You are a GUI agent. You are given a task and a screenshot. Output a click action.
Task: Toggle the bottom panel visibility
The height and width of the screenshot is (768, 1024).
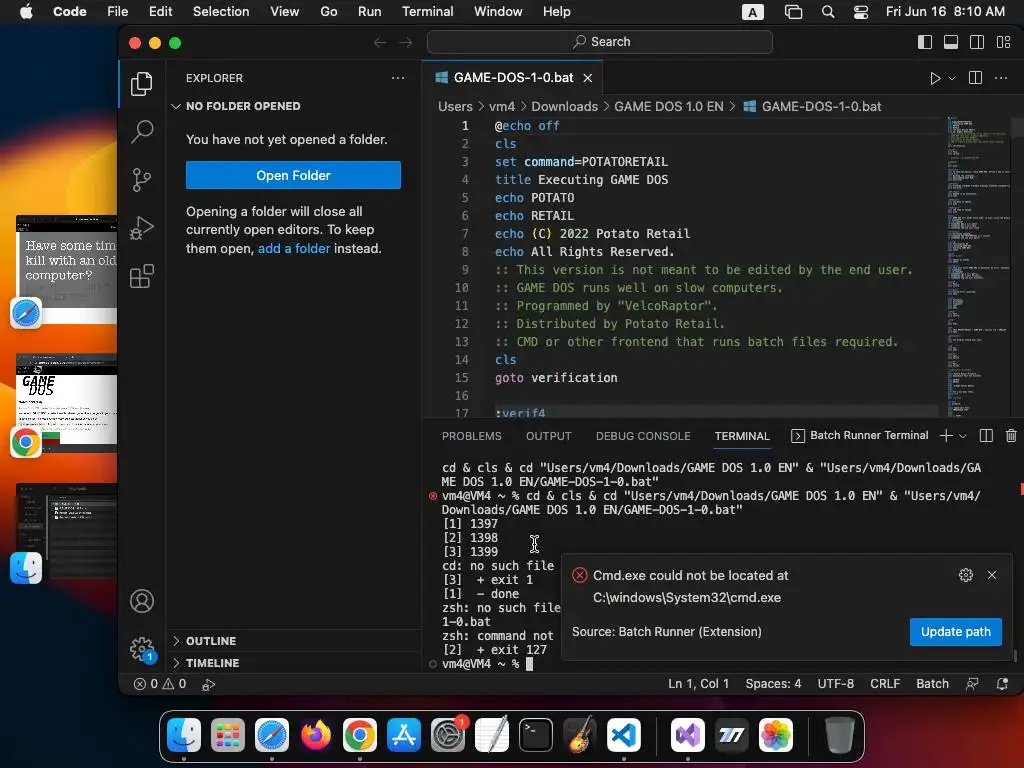[x=951, y=42]
